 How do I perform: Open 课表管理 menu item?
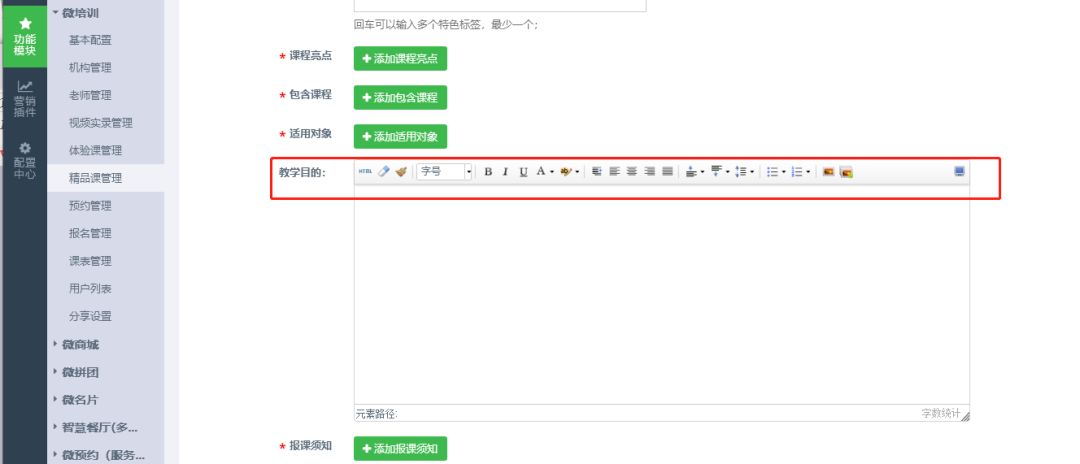point(90,261)
